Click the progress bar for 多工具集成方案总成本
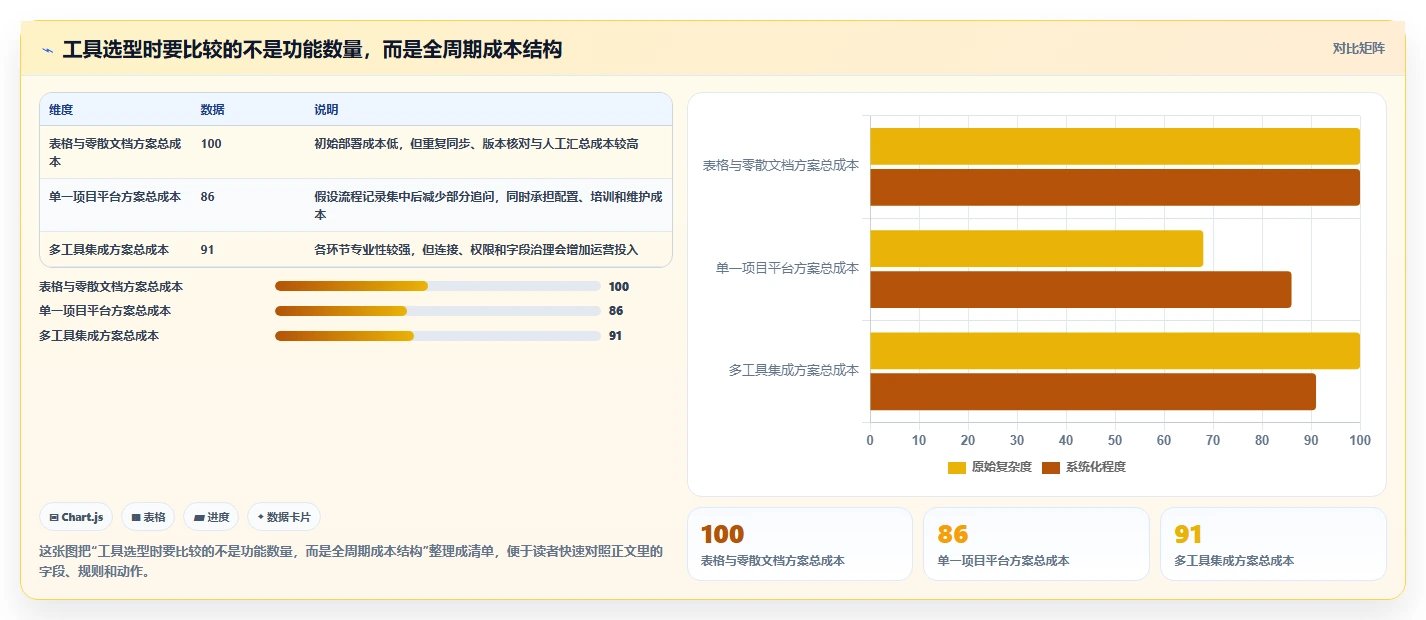The width and height of the screenshot is (1426, 620). (x=438, y=336)
